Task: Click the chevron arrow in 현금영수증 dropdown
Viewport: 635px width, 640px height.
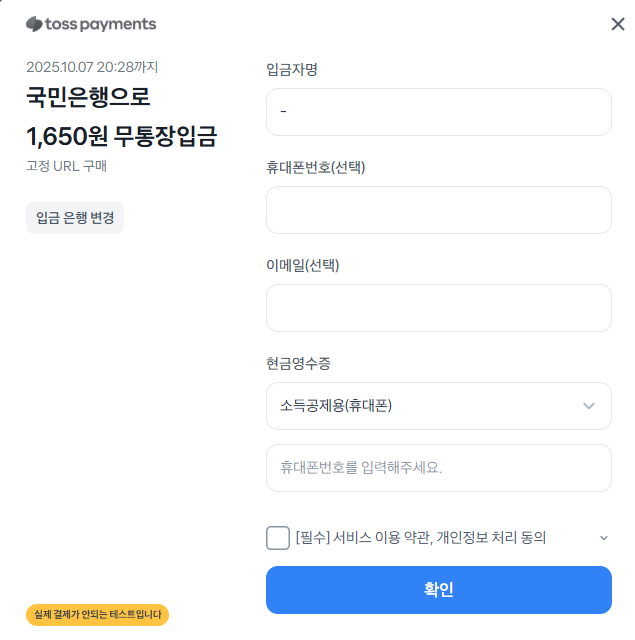Action: click(x=589, y=406)
